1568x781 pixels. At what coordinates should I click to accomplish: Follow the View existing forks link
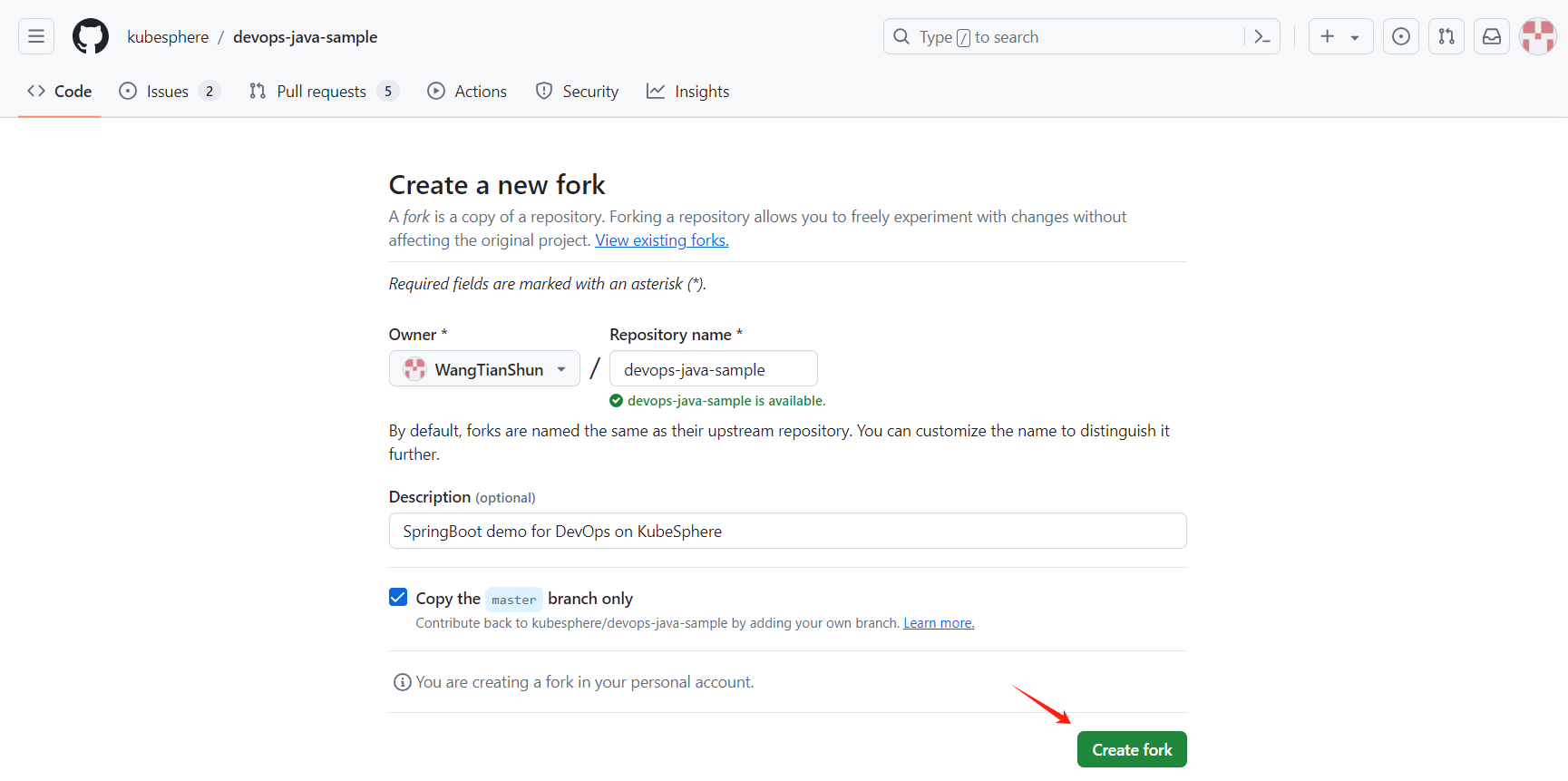[661, 240]
